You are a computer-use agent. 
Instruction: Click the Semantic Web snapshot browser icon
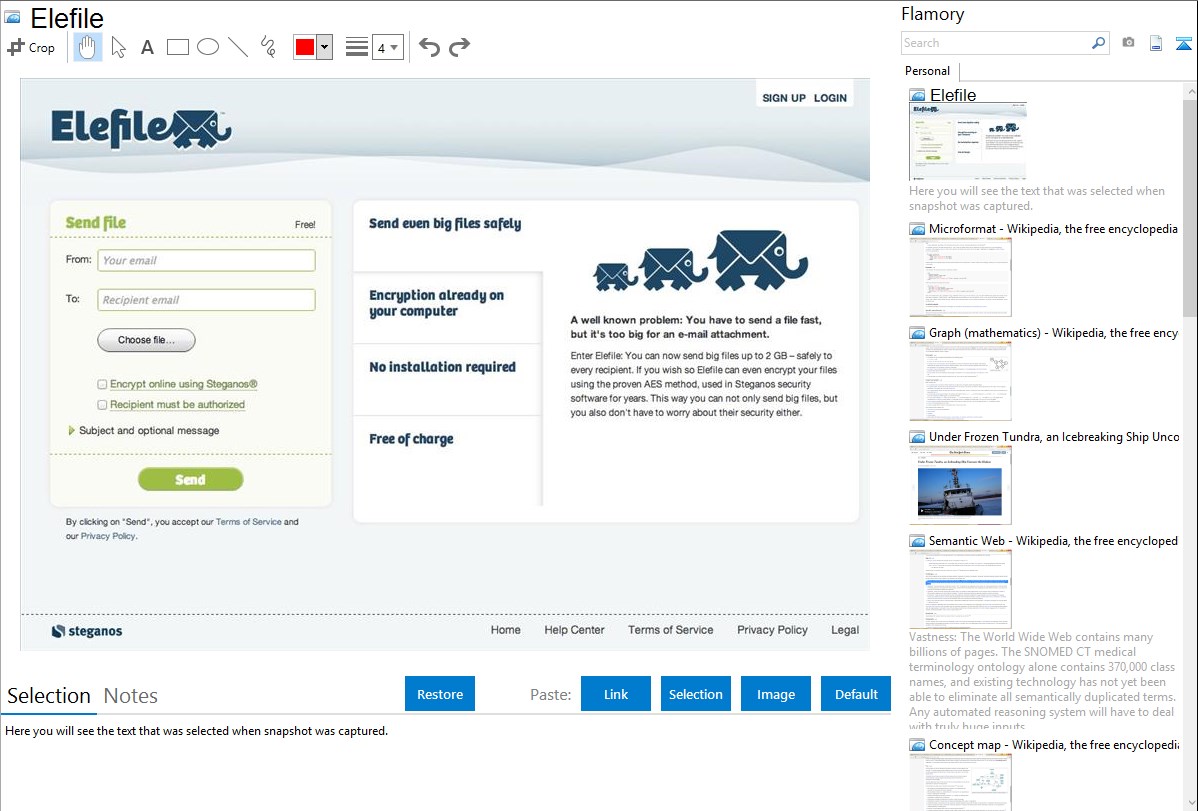tap(917, 541)
